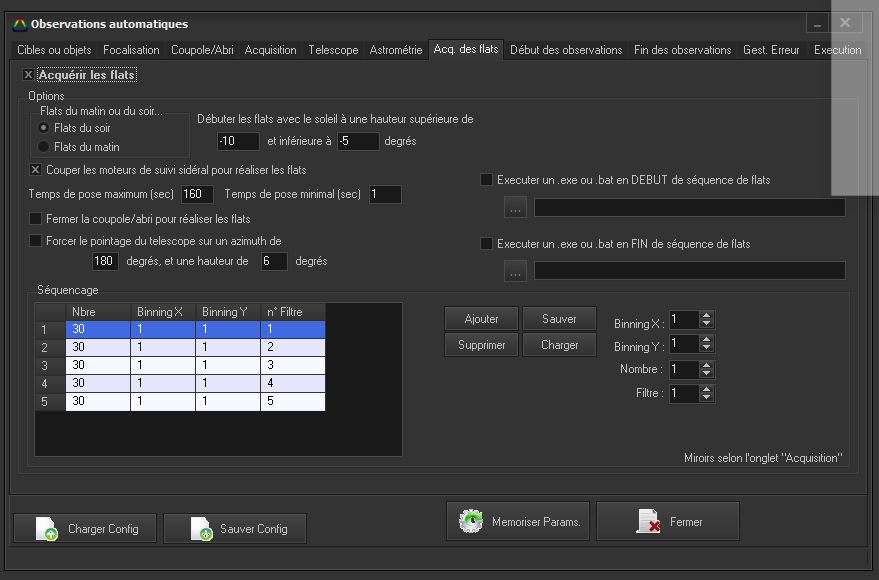Enable forcing telescope pointing on azimuth
This screenshot has width=879, height=580.
(37, 241)
